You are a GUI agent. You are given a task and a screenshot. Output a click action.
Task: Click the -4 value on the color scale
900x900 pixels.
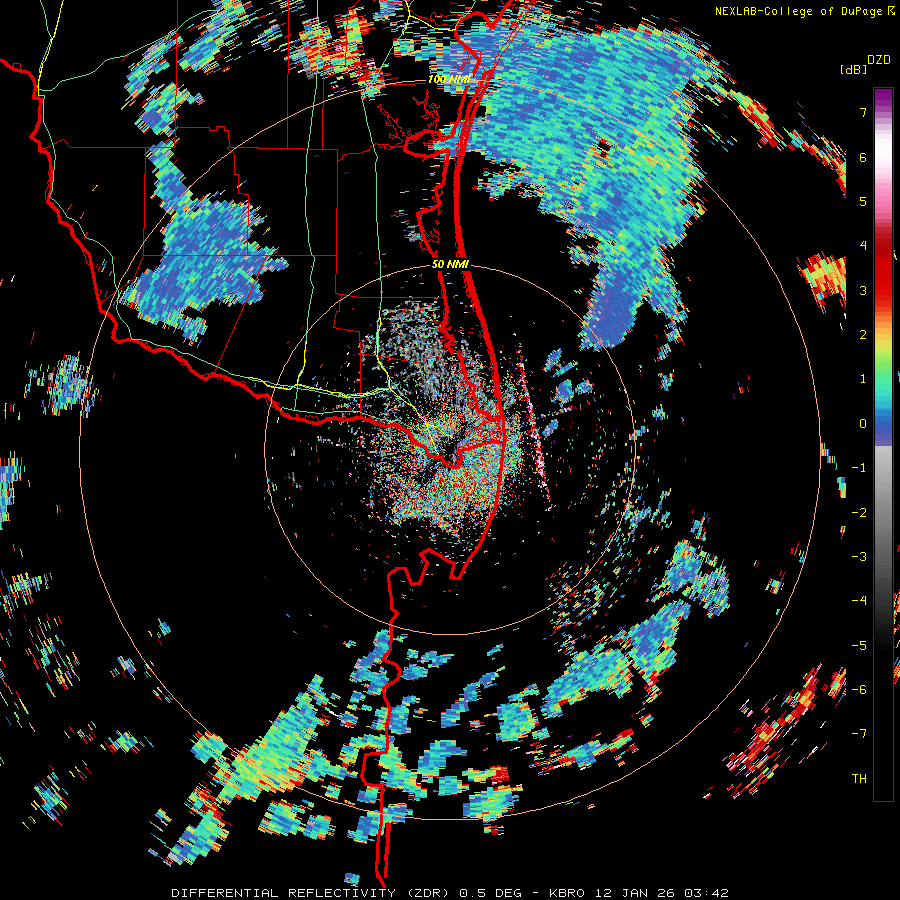pos(859,600)
